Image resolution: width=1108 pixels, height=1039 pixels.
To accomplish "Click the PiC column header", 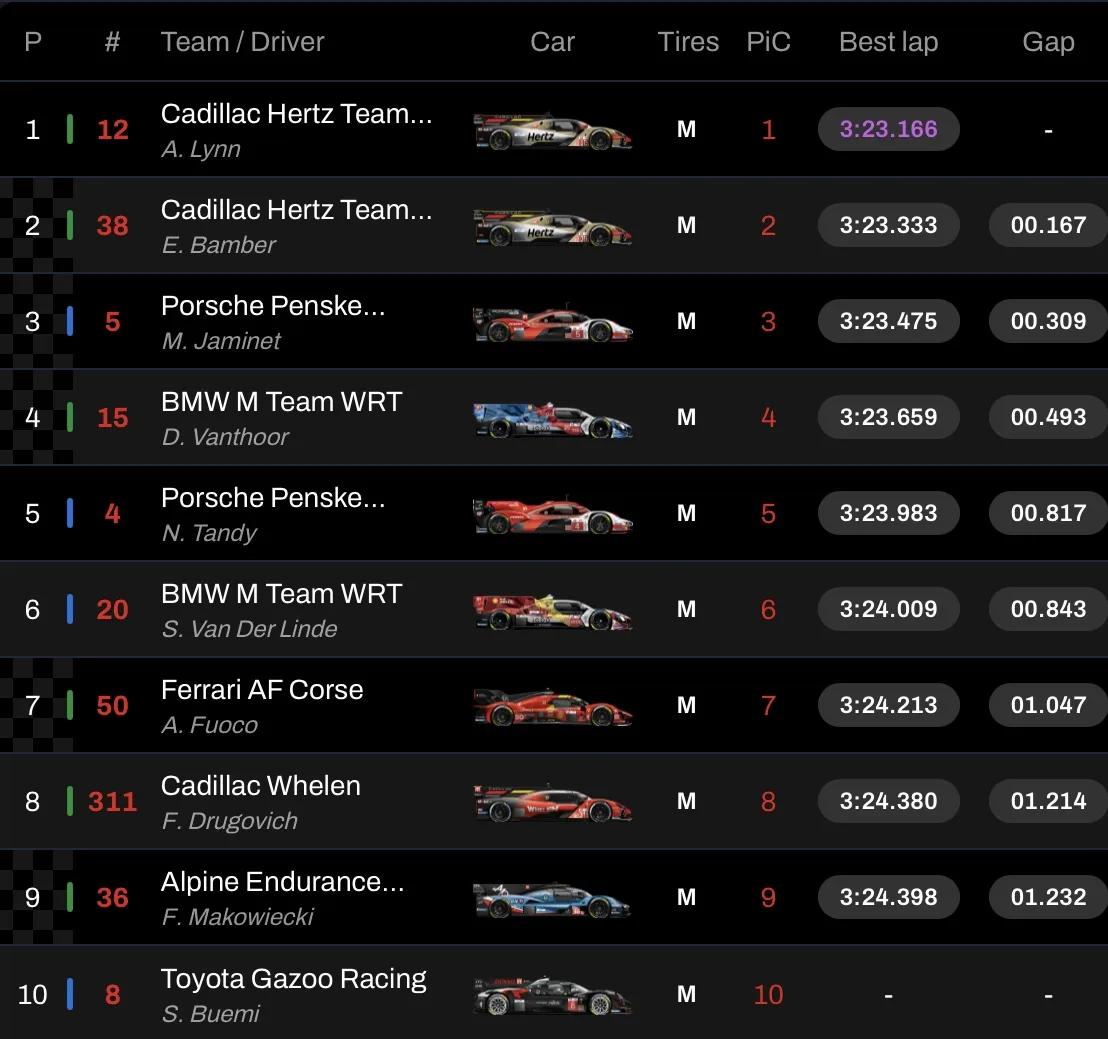I will coord(768,42).
